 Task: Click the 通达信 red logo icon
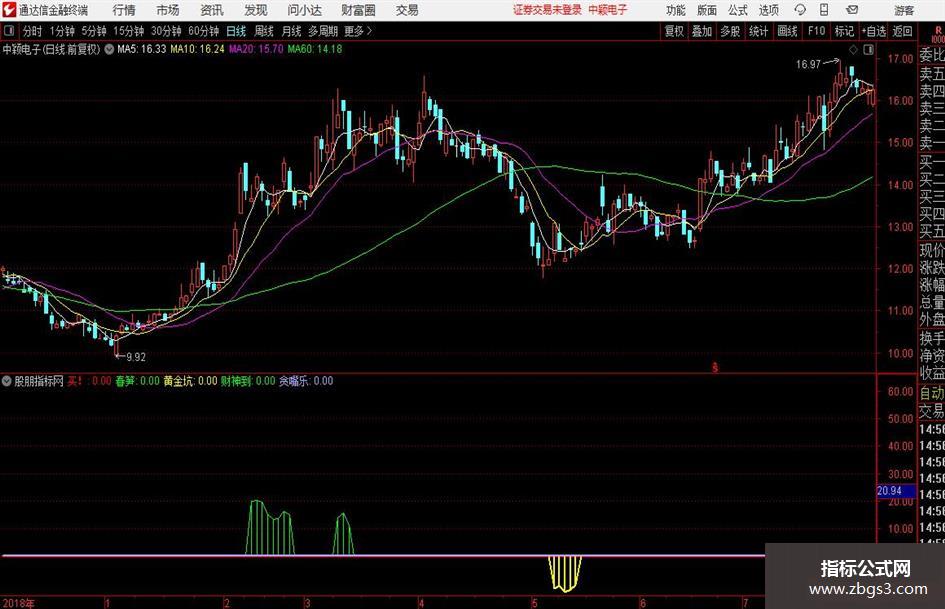(x=9, y=10)
